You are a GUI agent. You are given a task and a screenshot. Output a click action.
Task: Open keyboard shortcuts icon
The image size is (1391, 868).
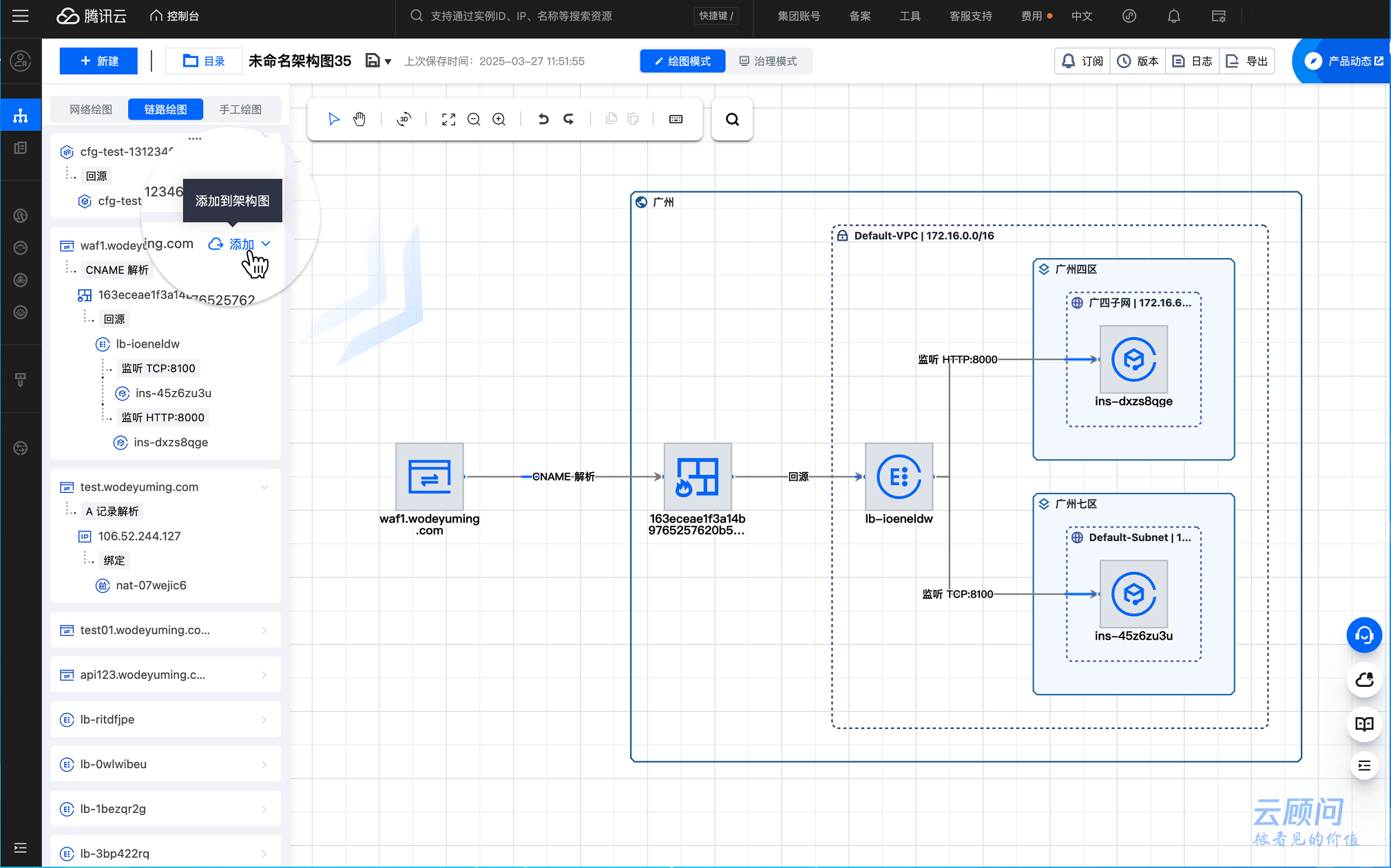point(676,119)
